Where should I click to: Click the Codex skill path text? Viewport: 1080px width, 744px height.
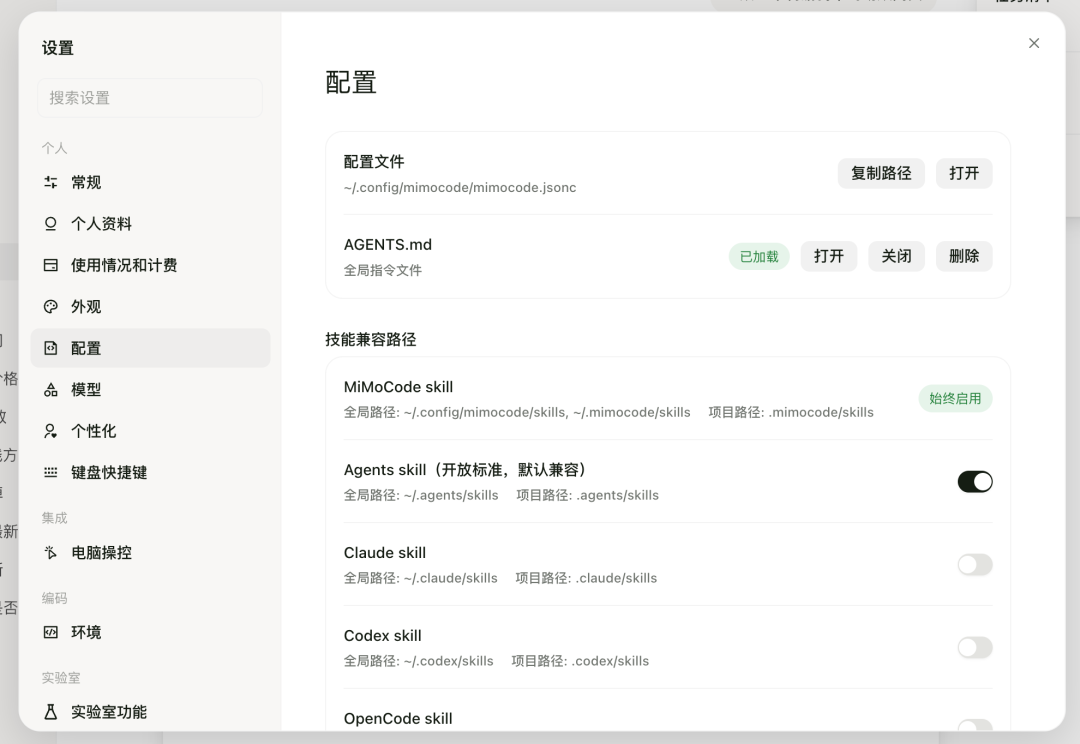[x=496, y=661]
